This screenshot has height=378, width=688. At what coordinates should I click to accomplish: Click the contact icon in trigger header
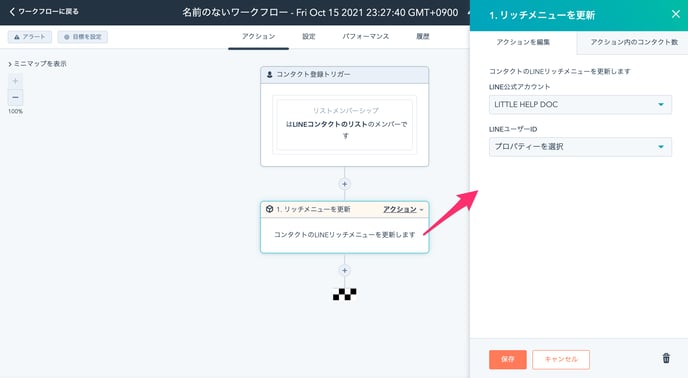(x=269, y=75)
